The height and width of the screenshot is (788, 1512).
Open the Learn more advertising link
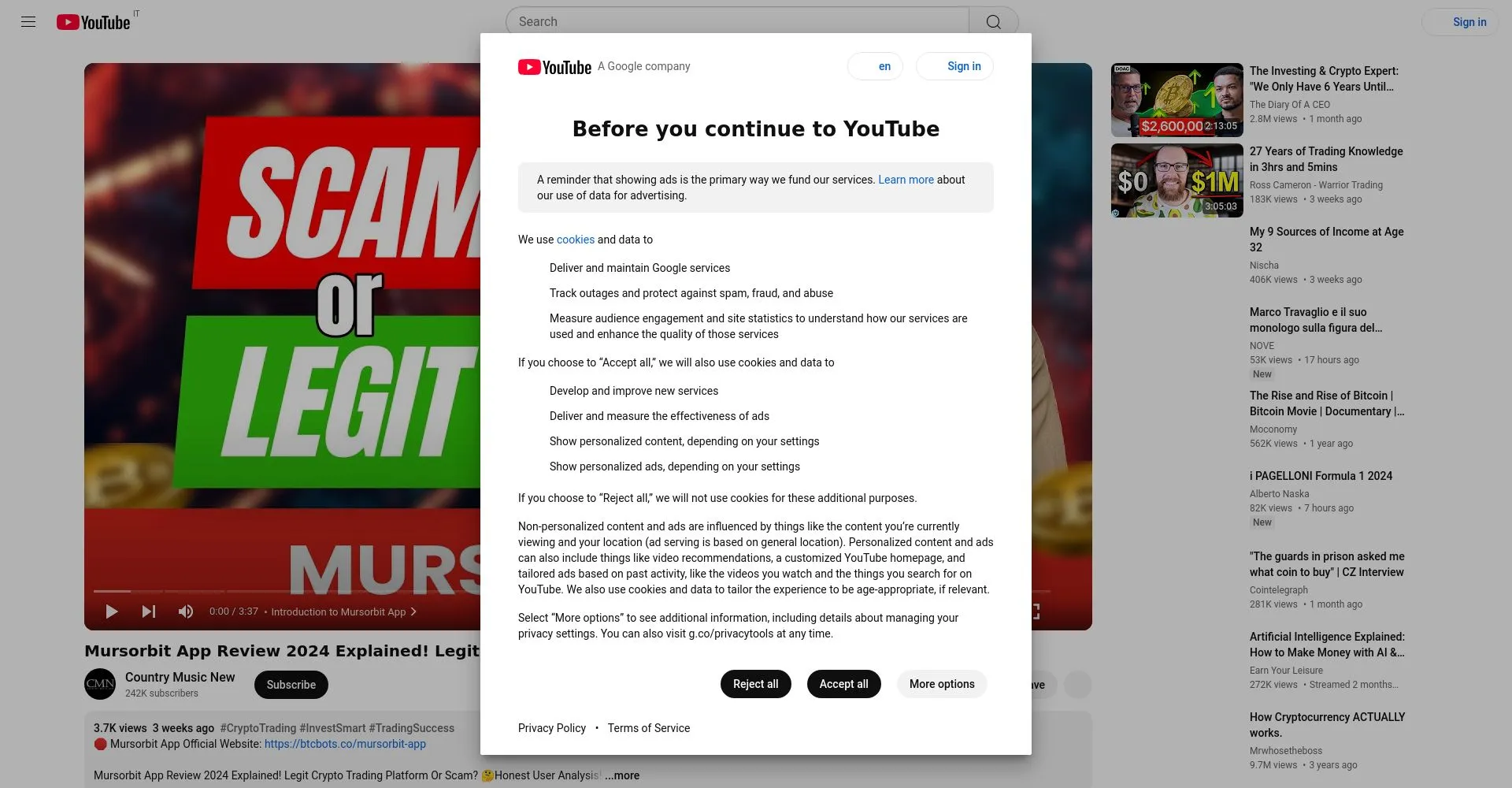point(906,180)
